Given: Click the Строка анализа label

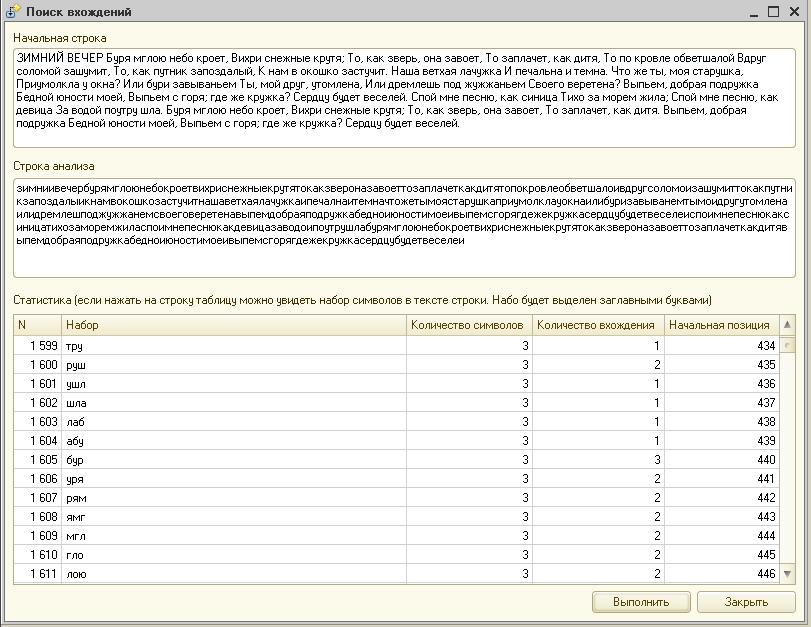Looking at the screenshot, I should [x=54, y=166].
